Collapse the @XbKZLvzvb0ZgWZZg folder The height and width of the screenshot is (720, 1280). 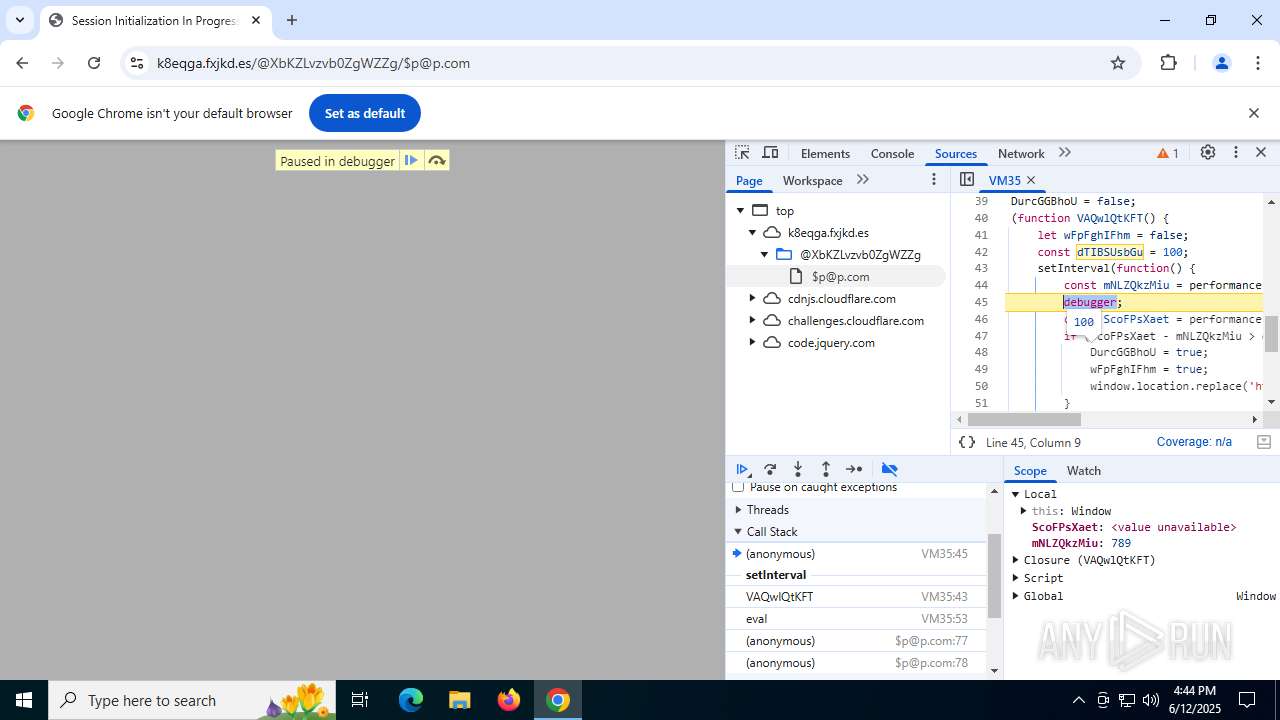point(765,255)
